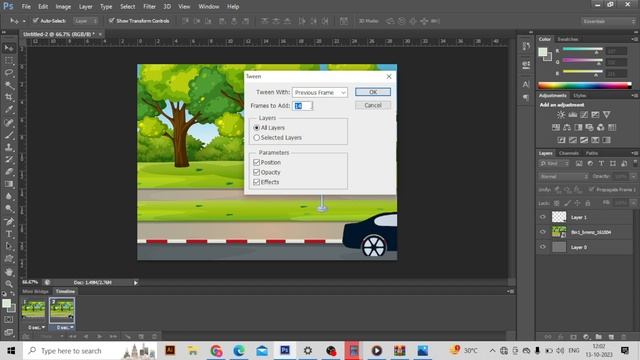Open the Window menu
Screen dimensions: 640x360
pyautogui.click(x=209, y=7)
